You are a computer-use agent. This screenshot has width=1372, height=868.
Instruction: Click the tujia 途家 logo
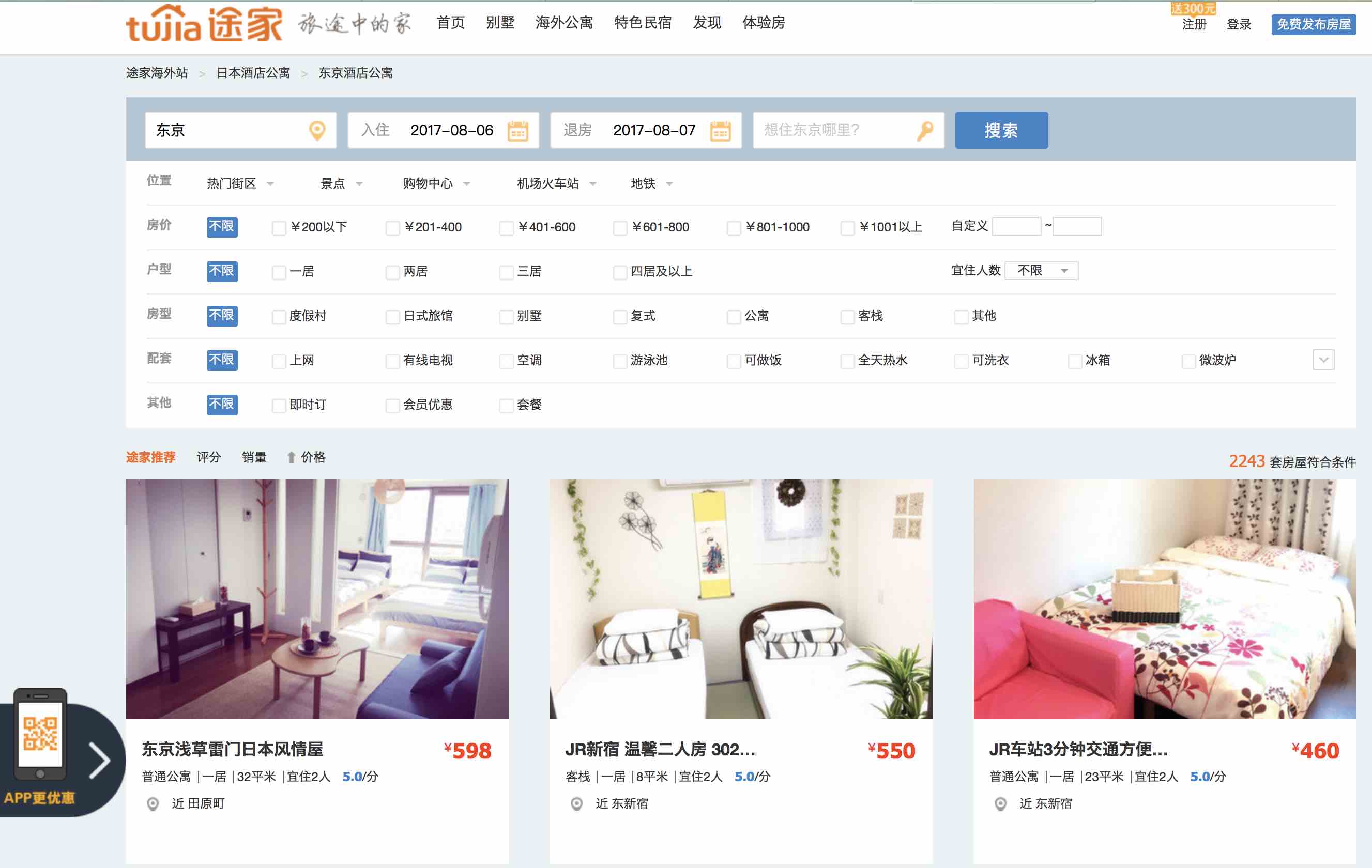click(x=204, y=24)
